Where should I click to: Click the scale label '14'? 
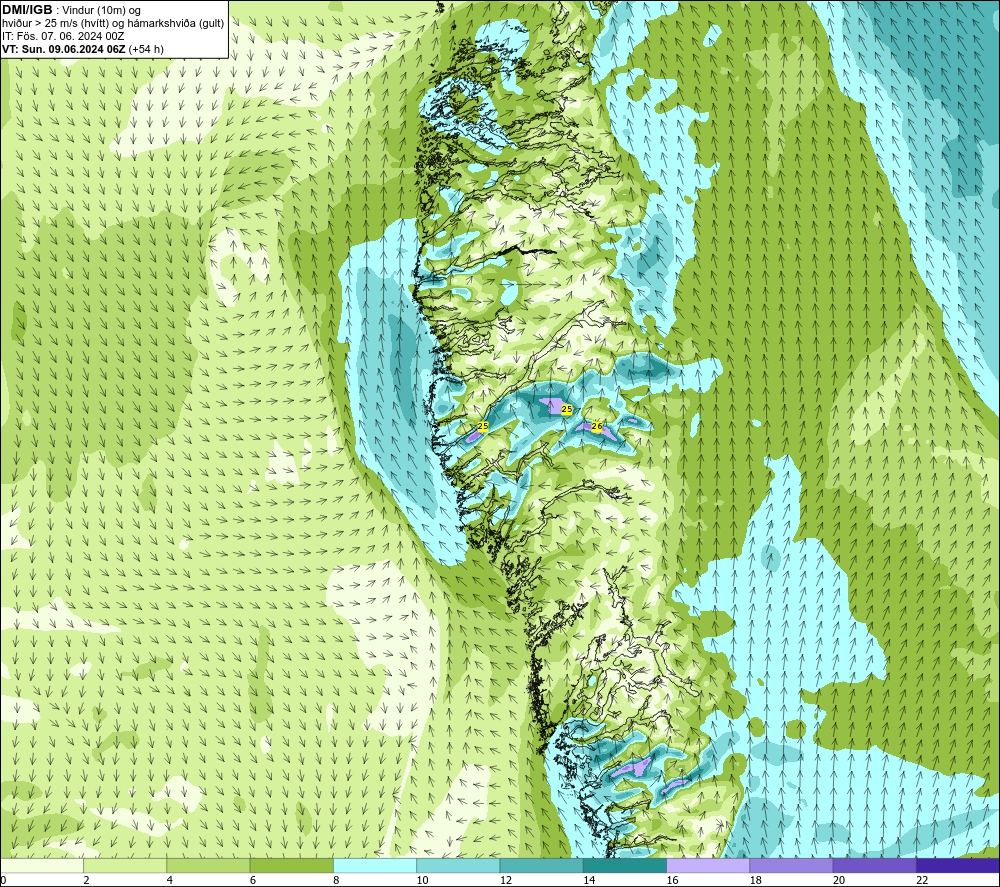589,881
